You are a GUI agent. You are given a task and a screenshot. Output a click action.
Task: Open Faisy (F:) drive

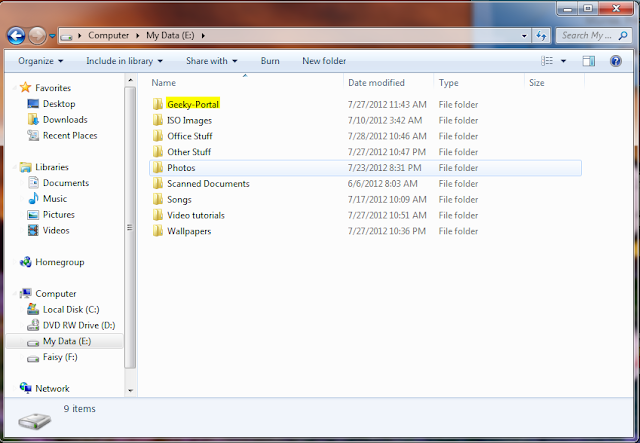tap(52, 357)
